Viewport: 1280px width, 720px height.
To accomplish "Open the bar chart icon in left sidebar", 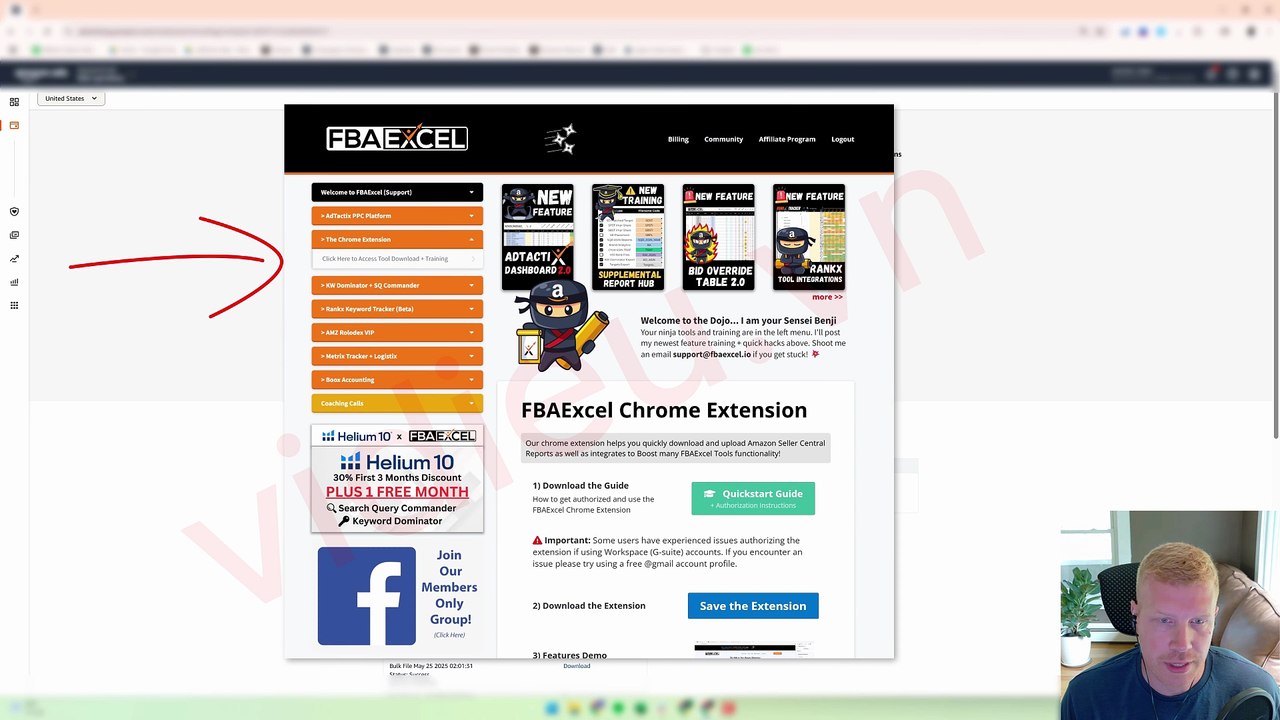I will (x=14, y=282).
